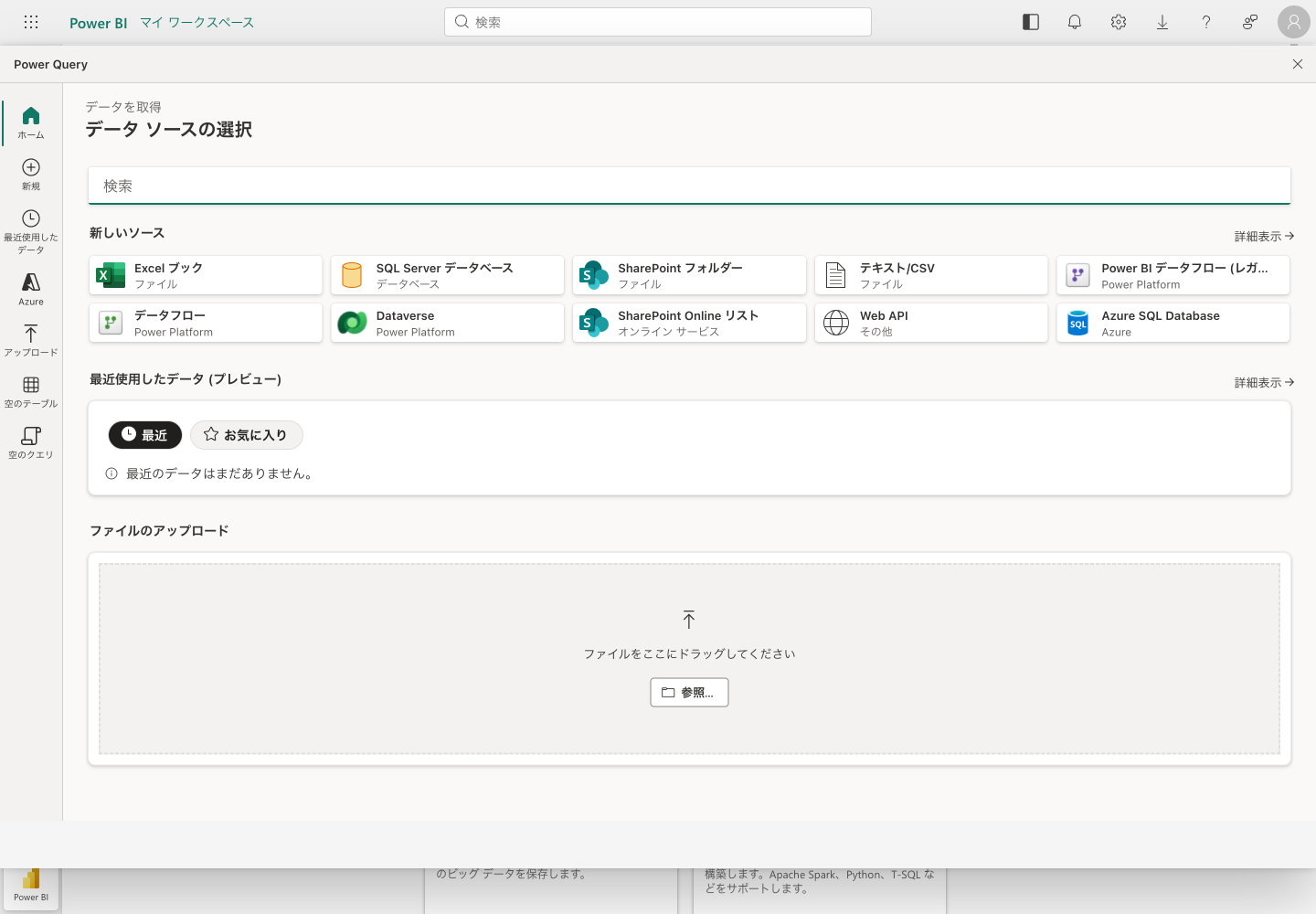Show more new sources via 詳細表示
The image size is (1316, 914).
(1264, 236)
